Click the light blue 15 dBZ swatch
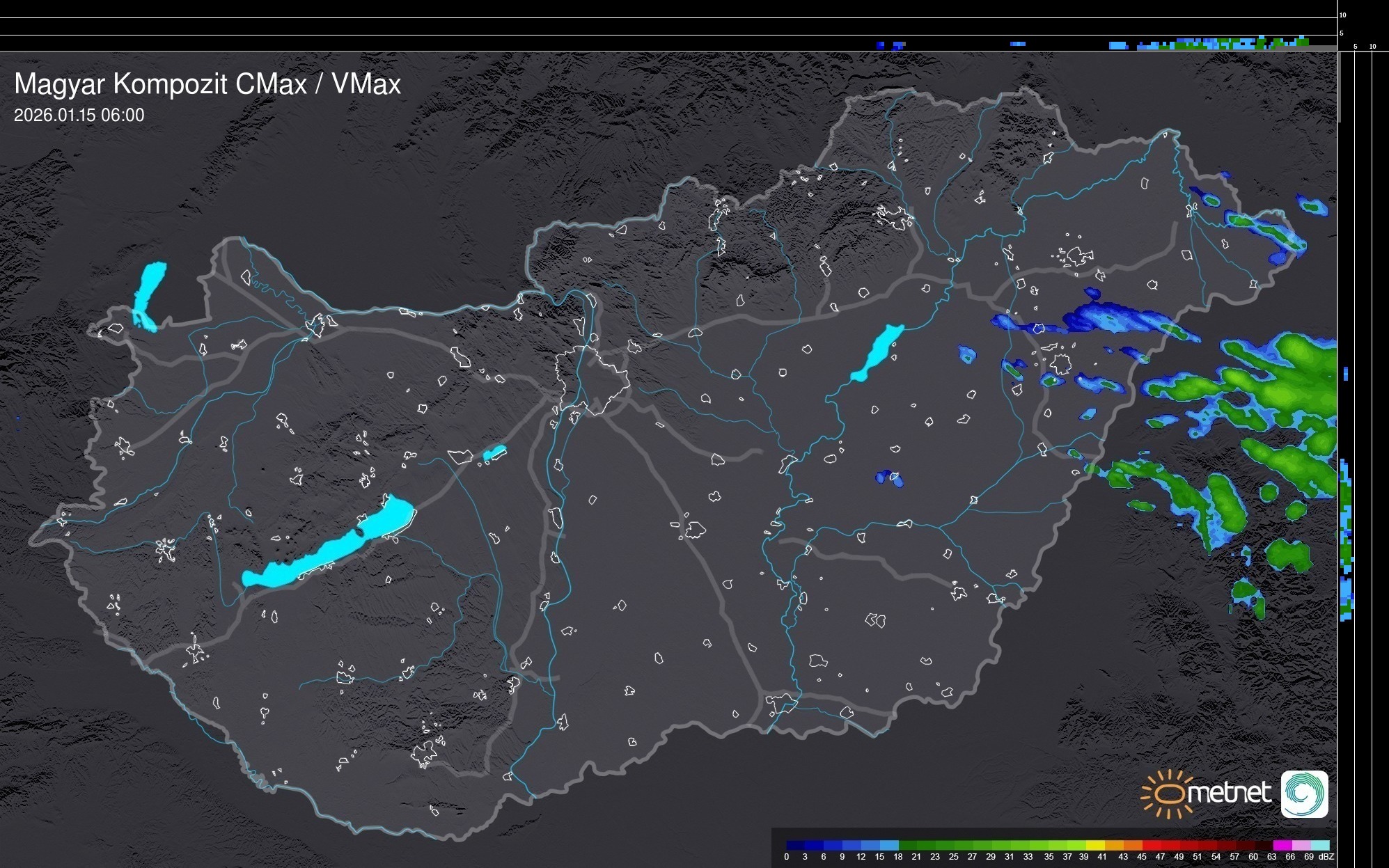Image resolution: width=1389 pixels, height=868 pixels. 888,845
